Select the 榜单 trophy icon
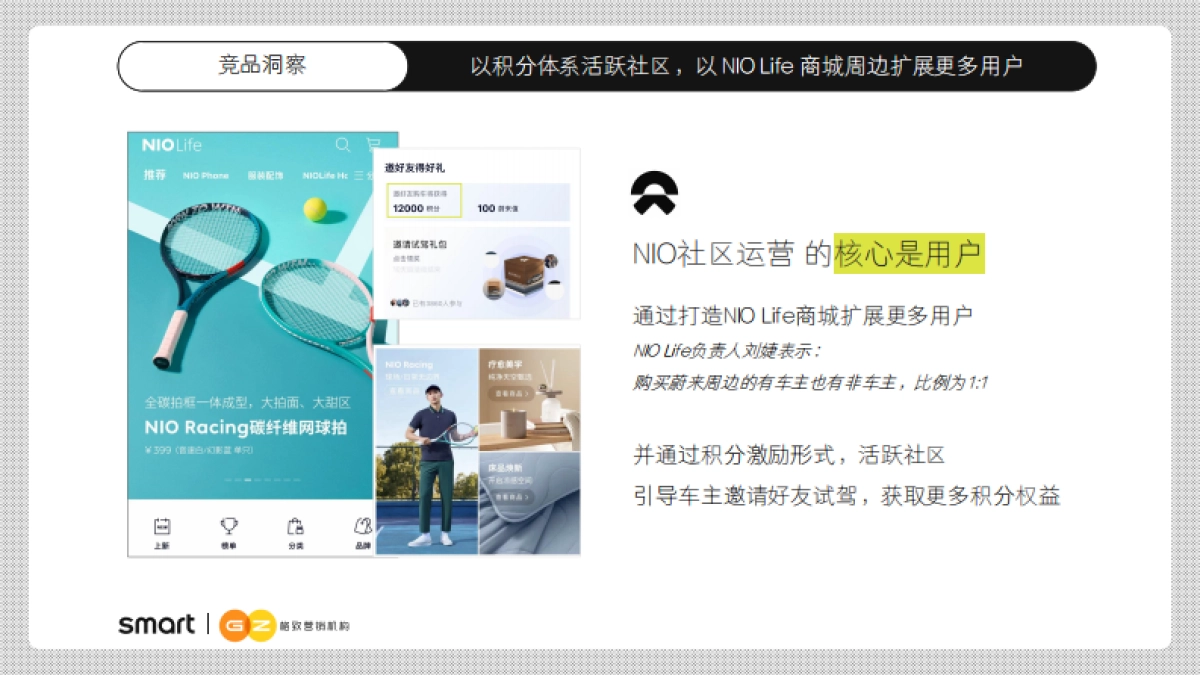The width and height of the screenshot is (1200, 675). coord(229,525)
